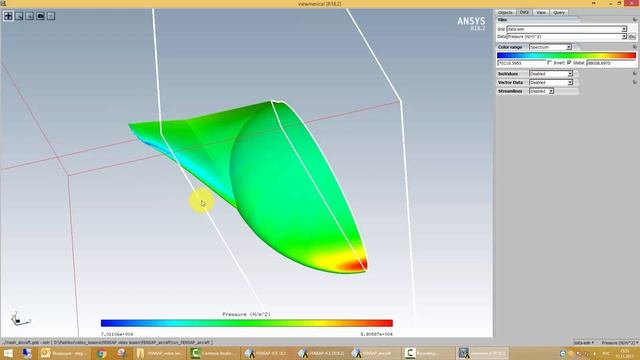This screenshot has width=640, height=360.
Task: Open Chrome from the taskbar
Action: point(102,353)
